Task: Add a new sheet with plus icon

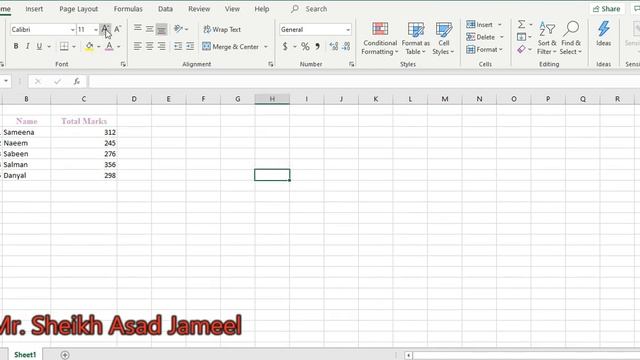Action: (65, 355)
